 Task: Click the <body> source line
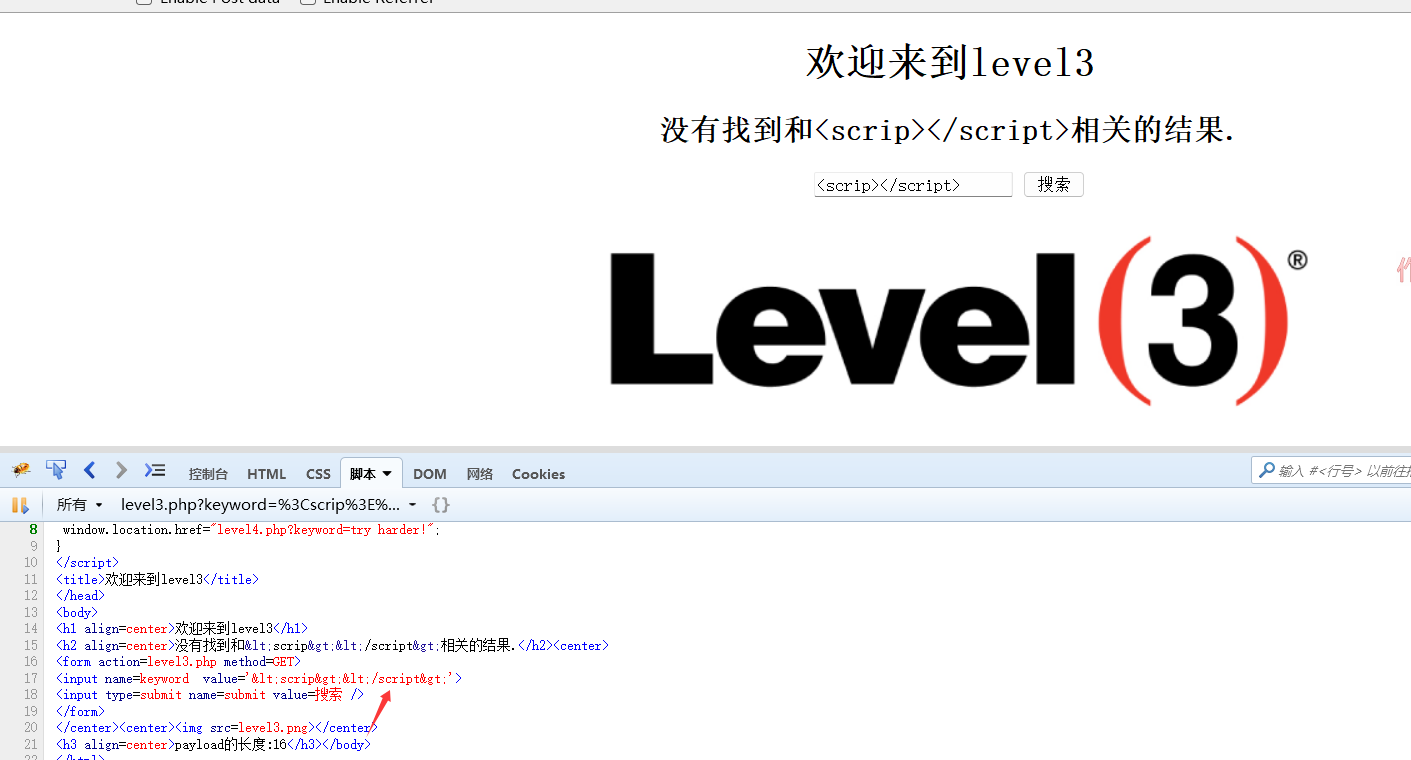tap(77, 612)
